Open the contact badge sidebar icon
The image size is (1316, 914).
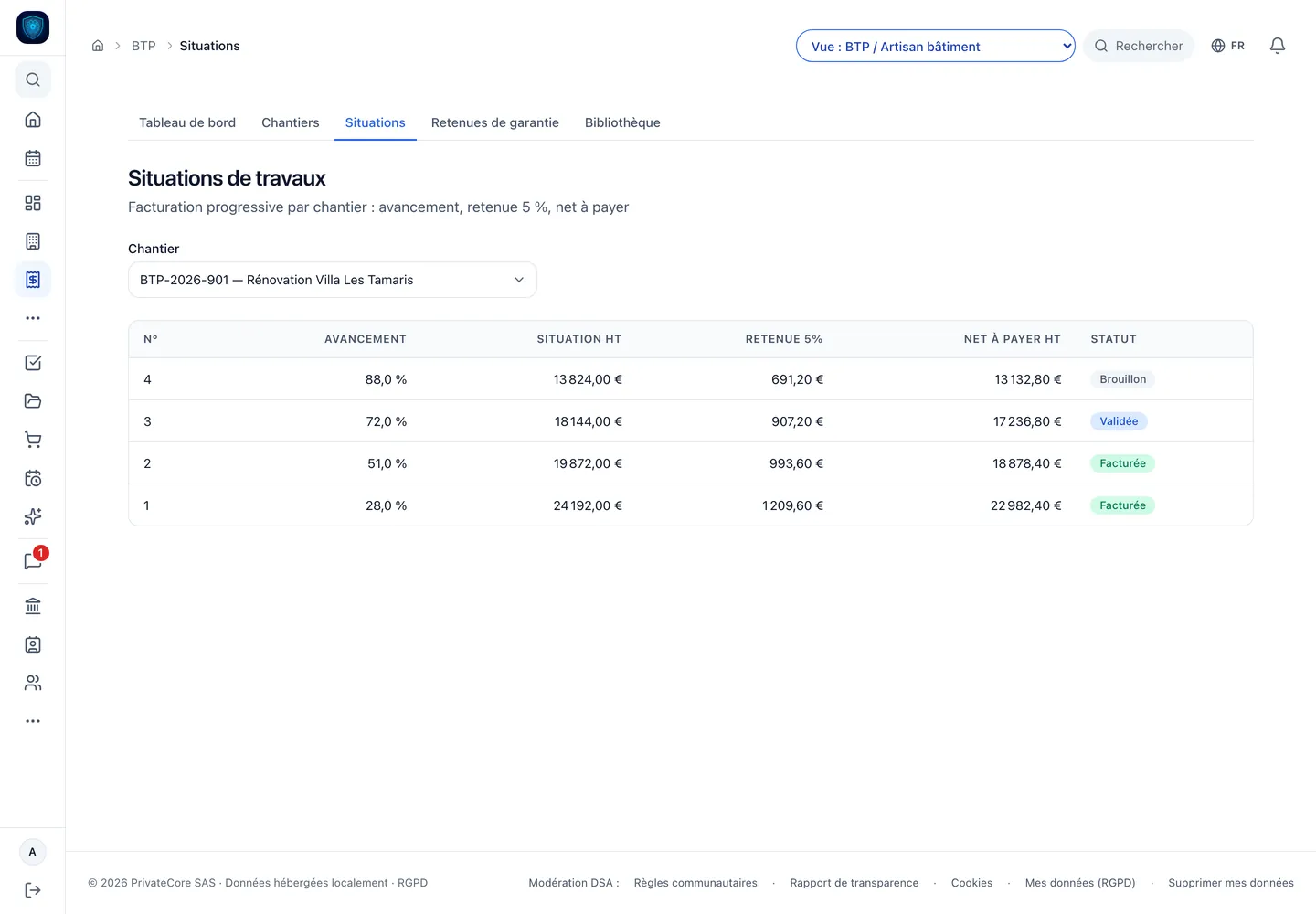pyautogui.click(x=33, y=644)
